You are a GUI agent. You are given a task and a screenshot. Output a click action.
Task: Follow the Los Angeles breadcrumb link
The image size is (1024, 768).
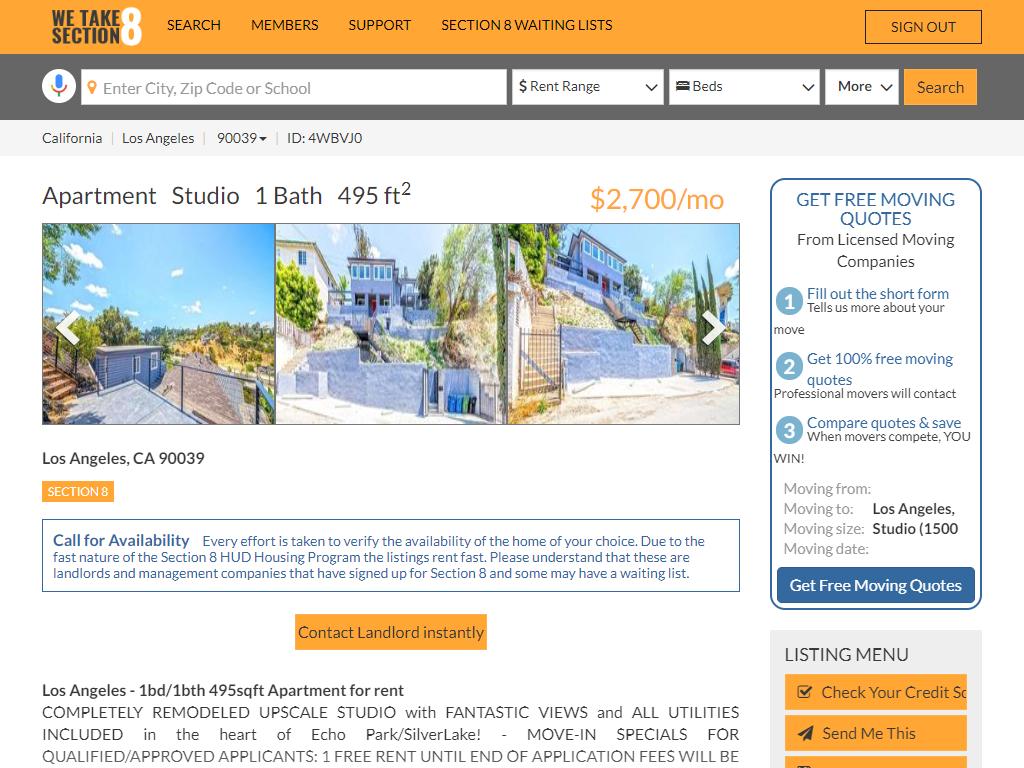(x=158, y=138)
